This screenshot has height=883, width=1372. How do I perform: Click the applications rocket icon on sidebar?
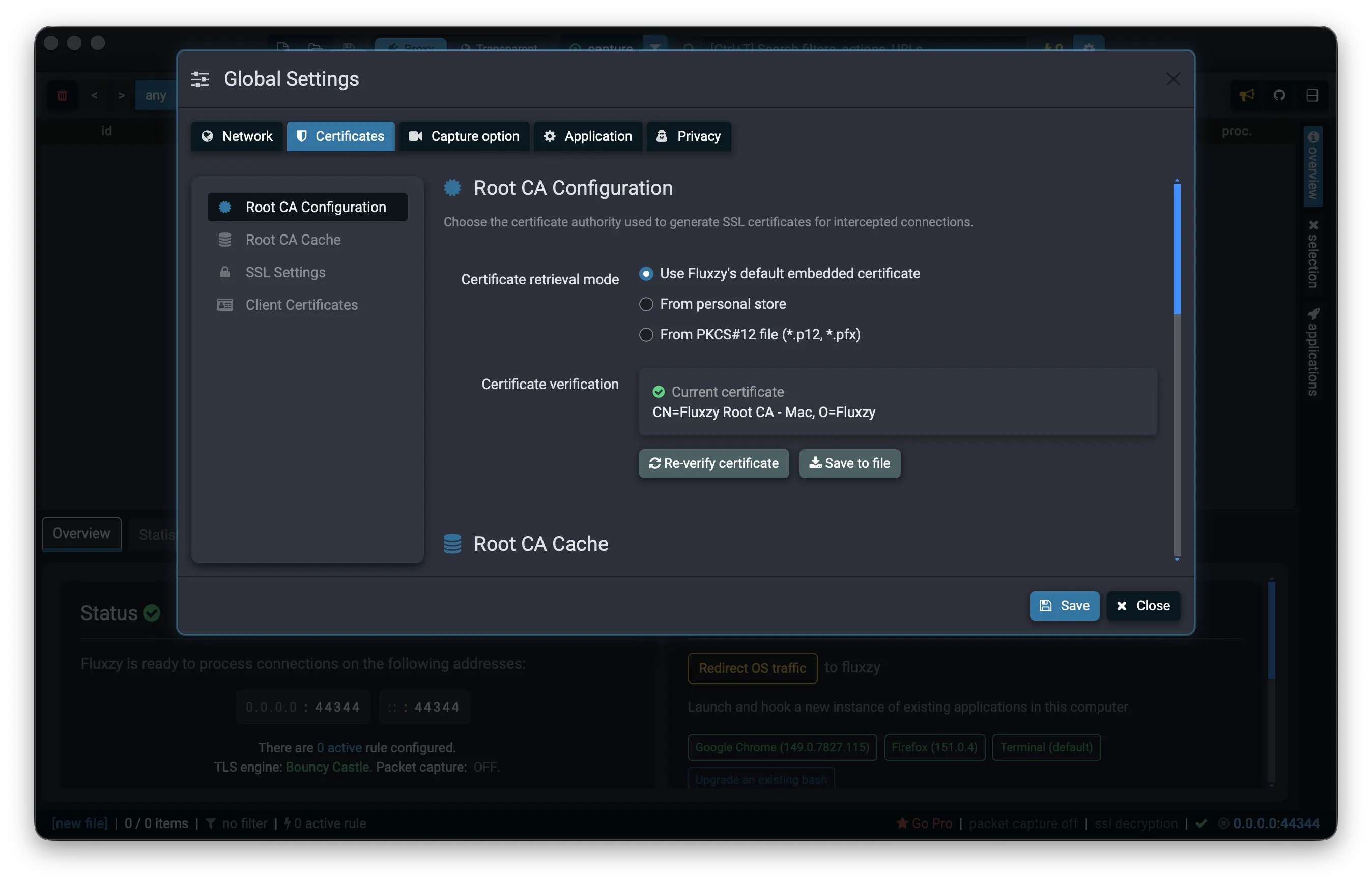tap(1313, 313)
